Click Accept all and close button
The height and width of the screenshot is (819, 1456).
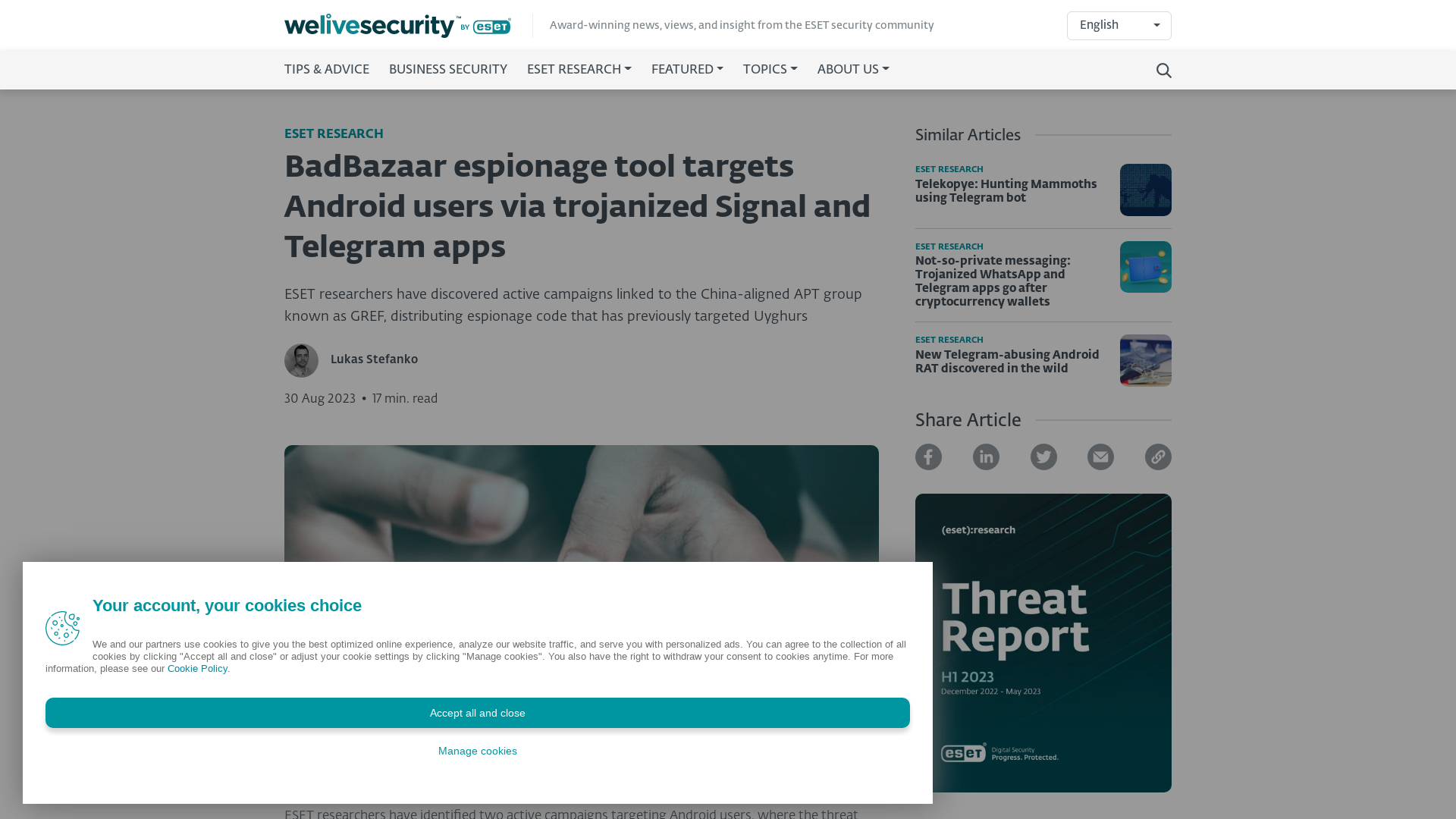point(477,712)
